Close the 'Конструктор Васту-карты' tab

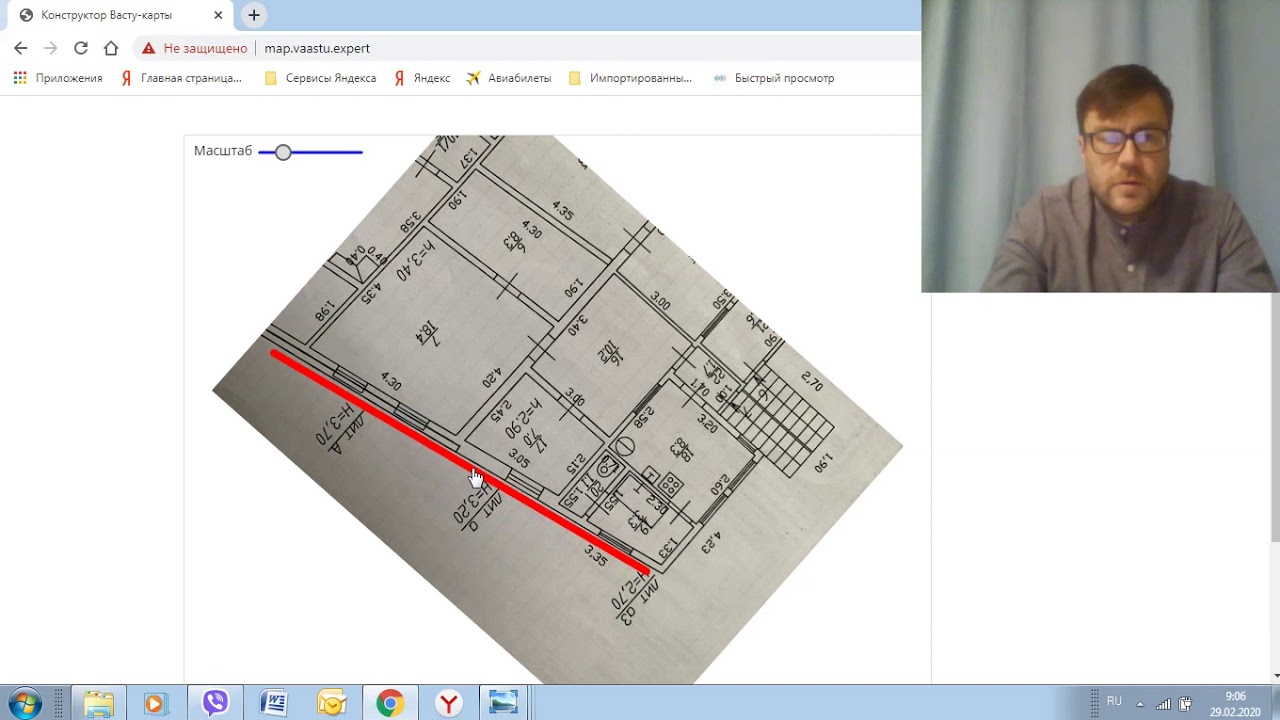(218, 15)
